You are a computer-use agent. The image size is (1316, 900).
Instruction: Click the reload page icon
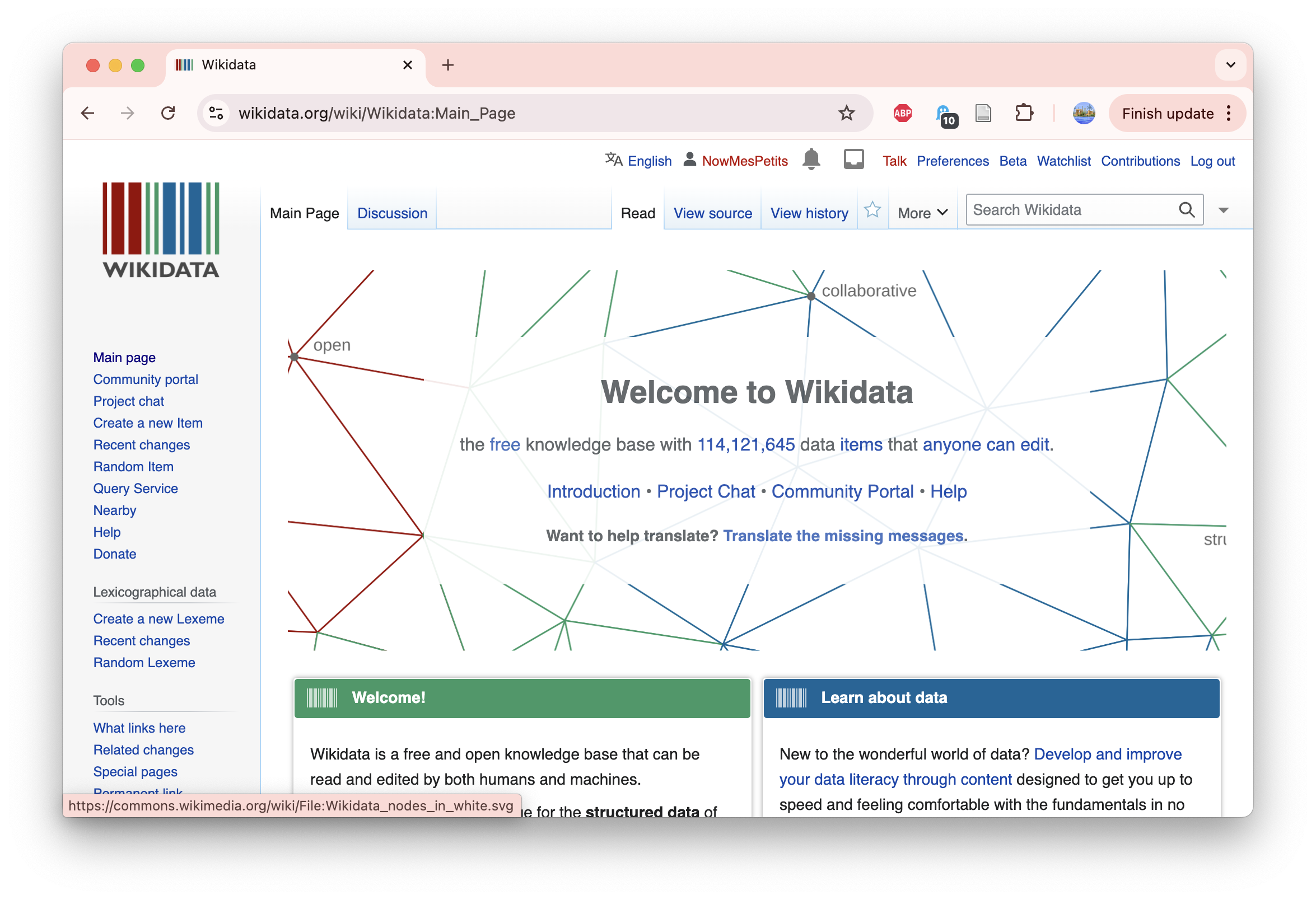pos(169,113)
